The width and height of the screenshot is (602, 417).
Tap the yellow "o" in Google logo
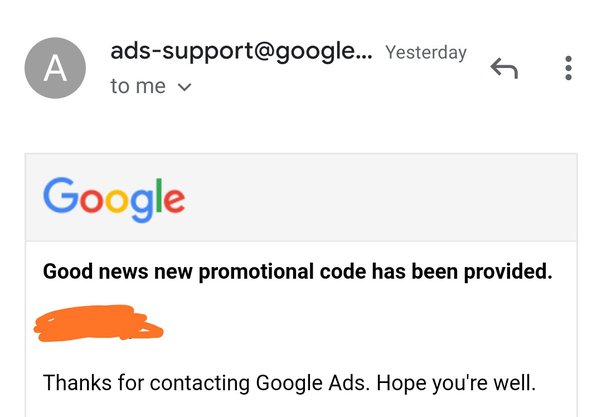117,200
